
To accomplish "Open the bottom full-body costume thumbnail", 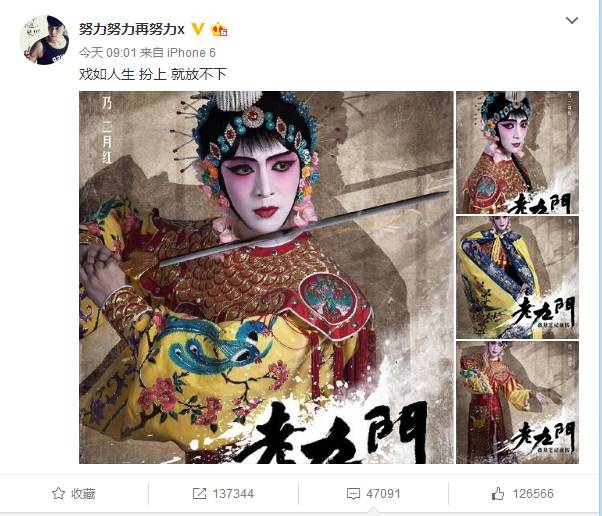I will [x=517, y=402].
